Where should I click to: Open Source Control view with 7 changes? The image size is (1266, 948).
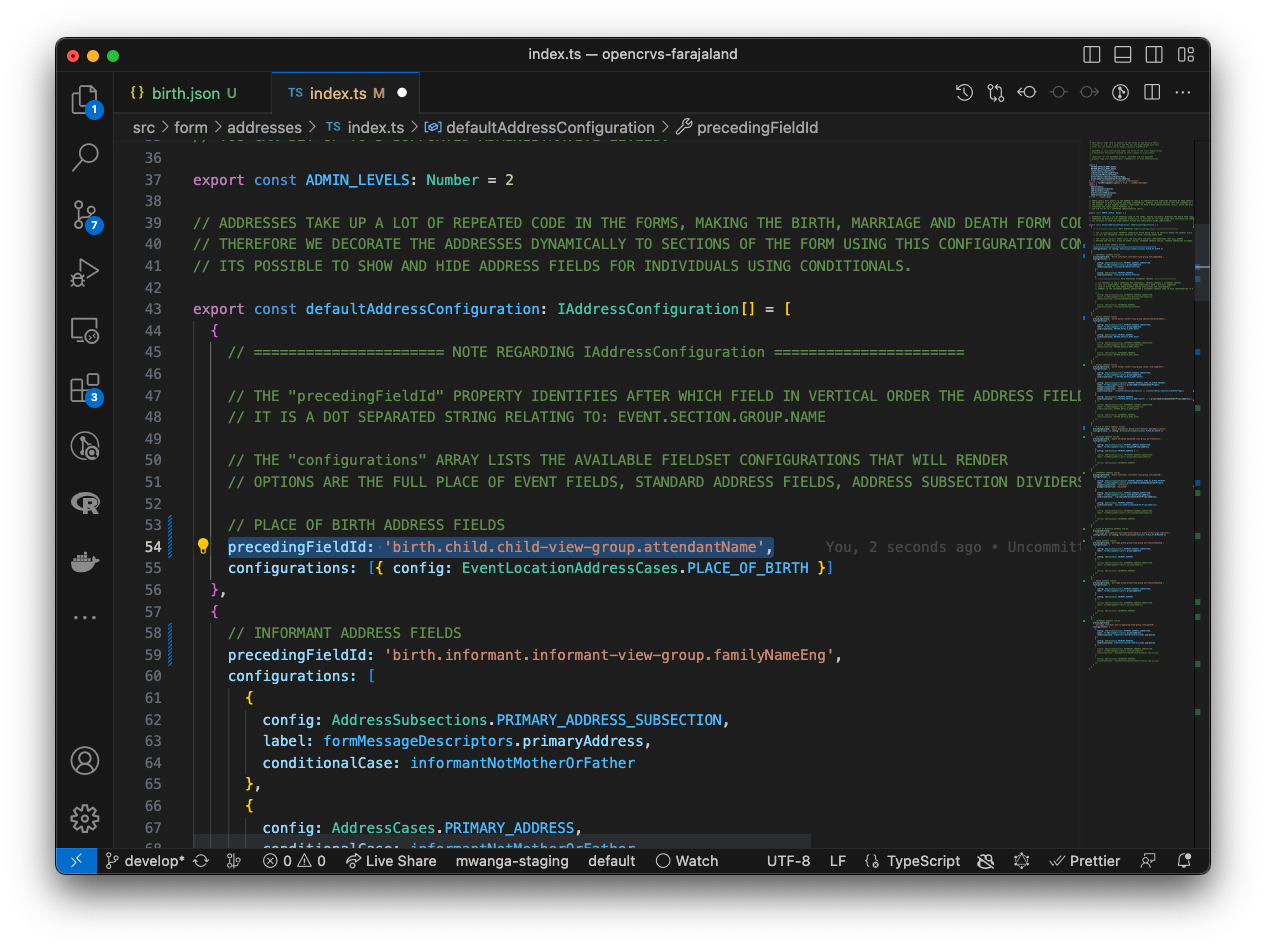click(85, 214)
